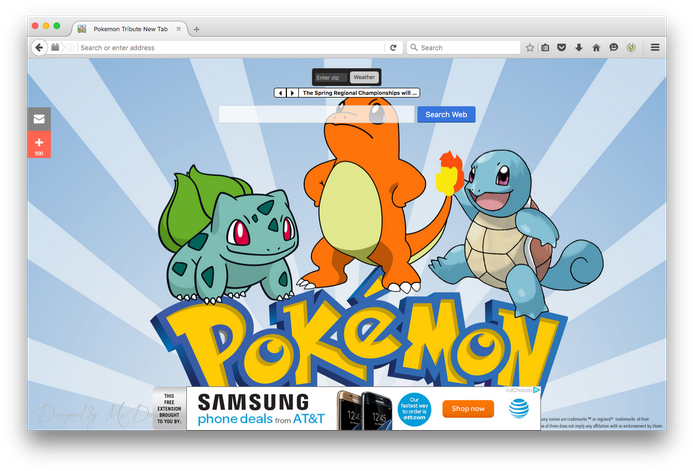Reload the page with the refresh icon
Image resolution: width=693 pixels, height=471 pixels.
(x=393, y=47)
